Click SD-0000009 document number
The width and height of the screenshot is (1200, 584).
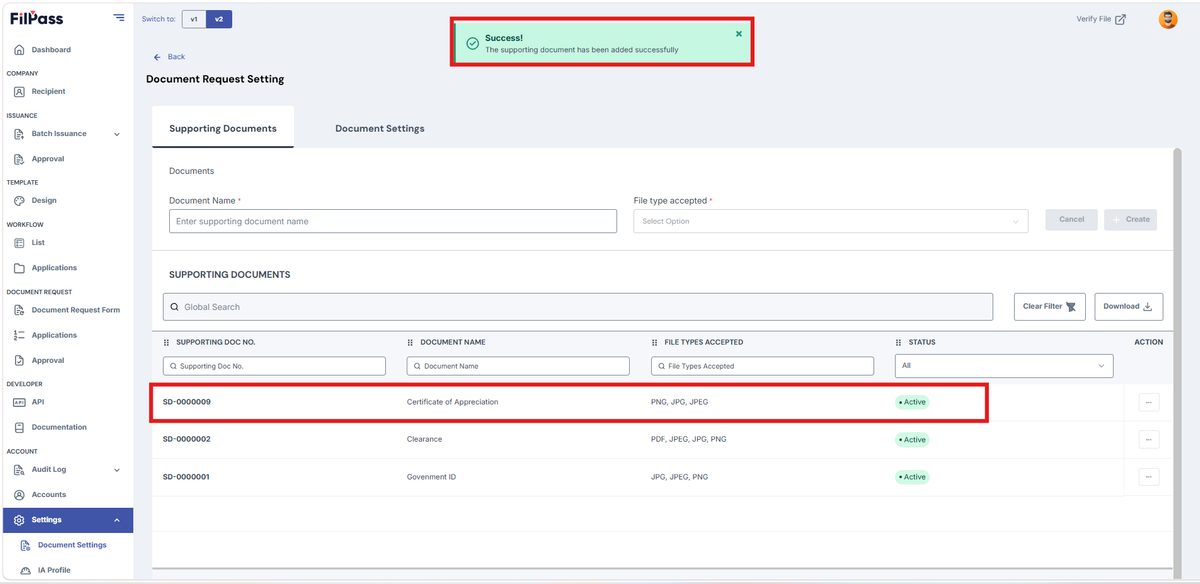(187, 402)
